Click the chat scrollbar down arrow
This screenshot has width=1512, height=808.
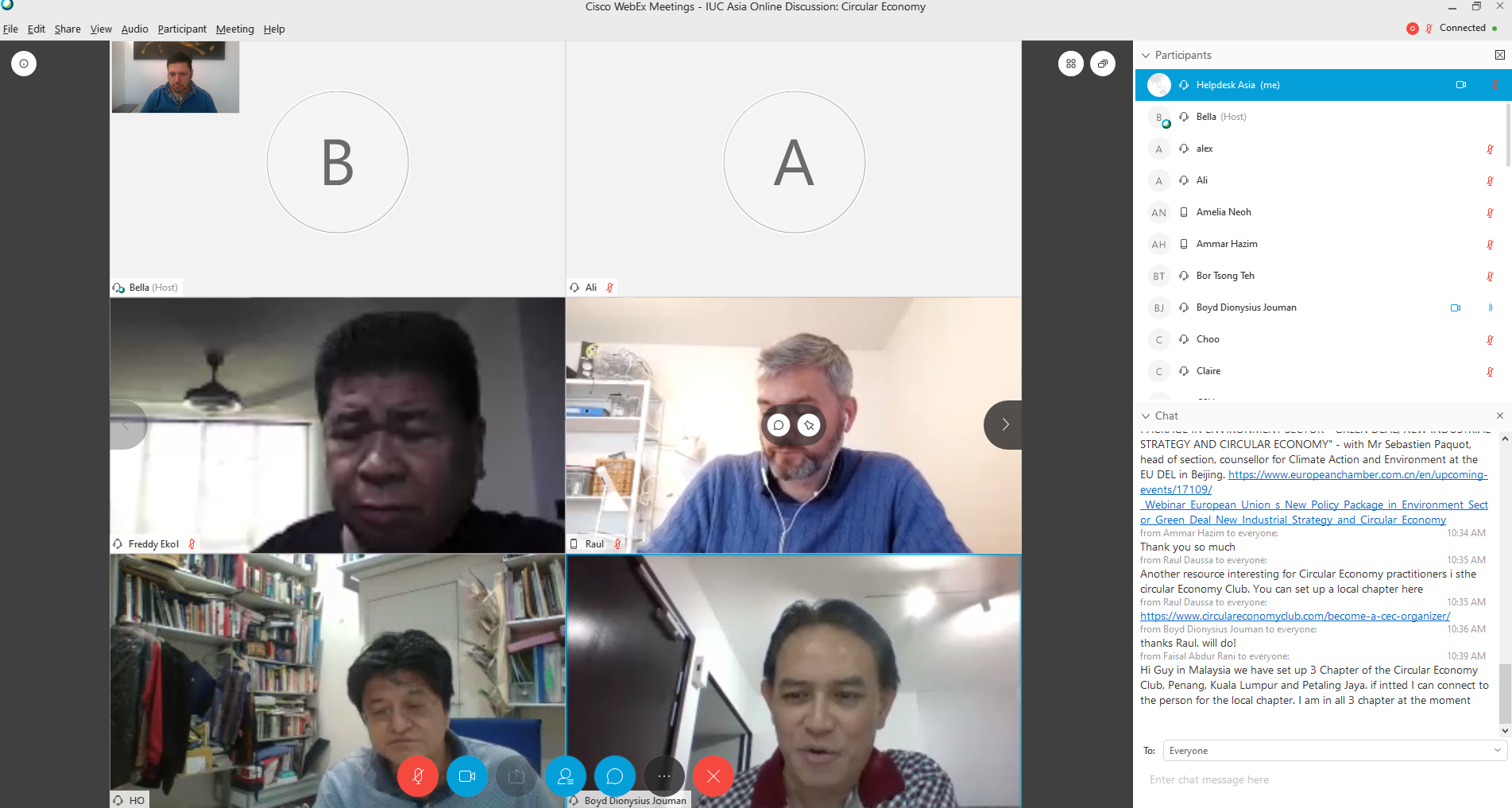(x=1505, y=730)
